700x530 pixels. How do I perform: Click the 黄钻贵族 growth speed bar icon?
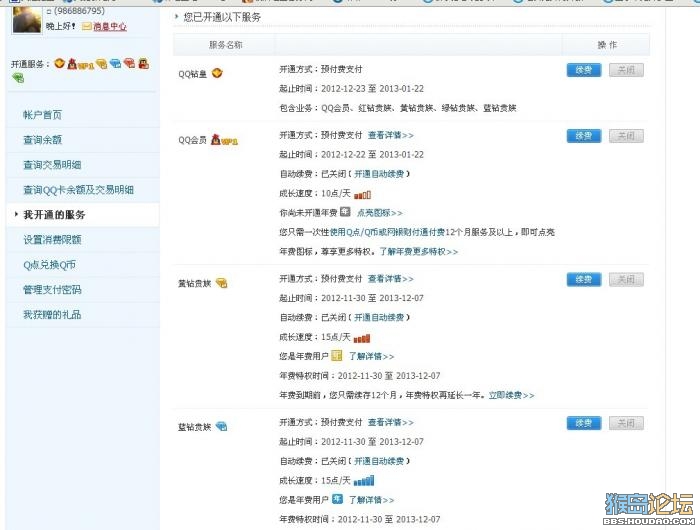click(x=362, y=338)
